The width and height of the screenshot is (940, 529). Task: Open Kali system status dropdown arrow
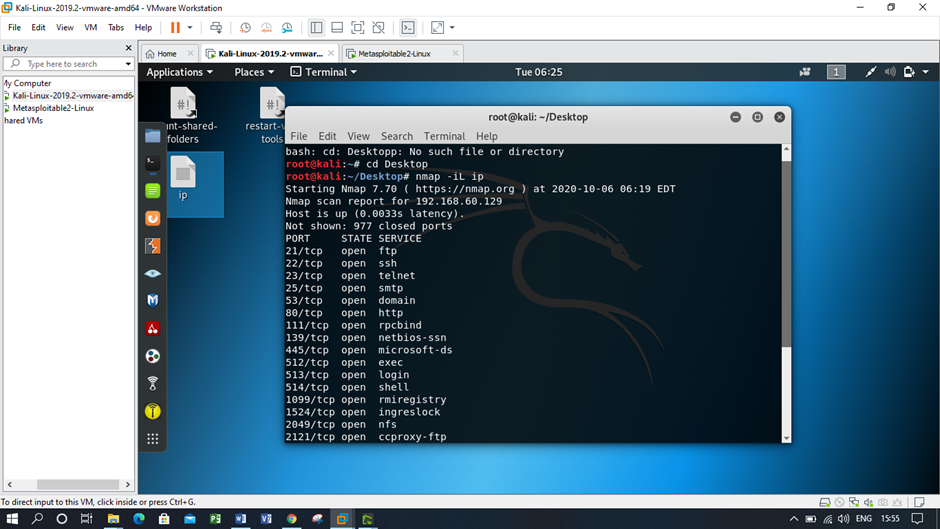(x=926, y=72)
